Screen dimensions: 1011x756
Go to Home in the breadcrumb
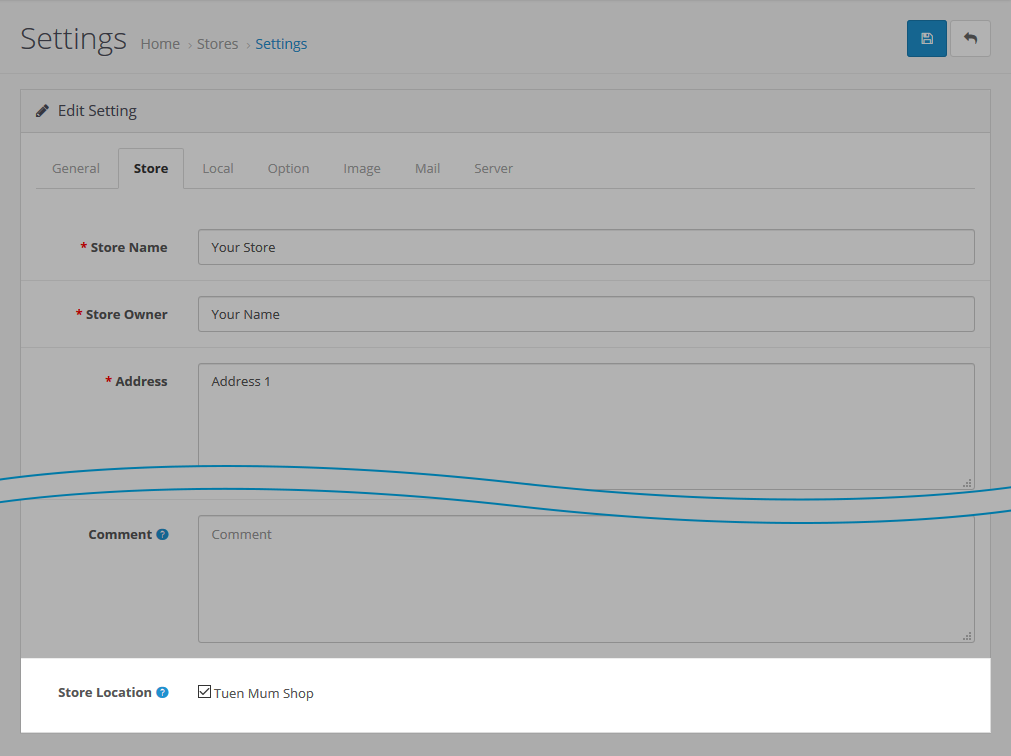[x=160, y=44]
